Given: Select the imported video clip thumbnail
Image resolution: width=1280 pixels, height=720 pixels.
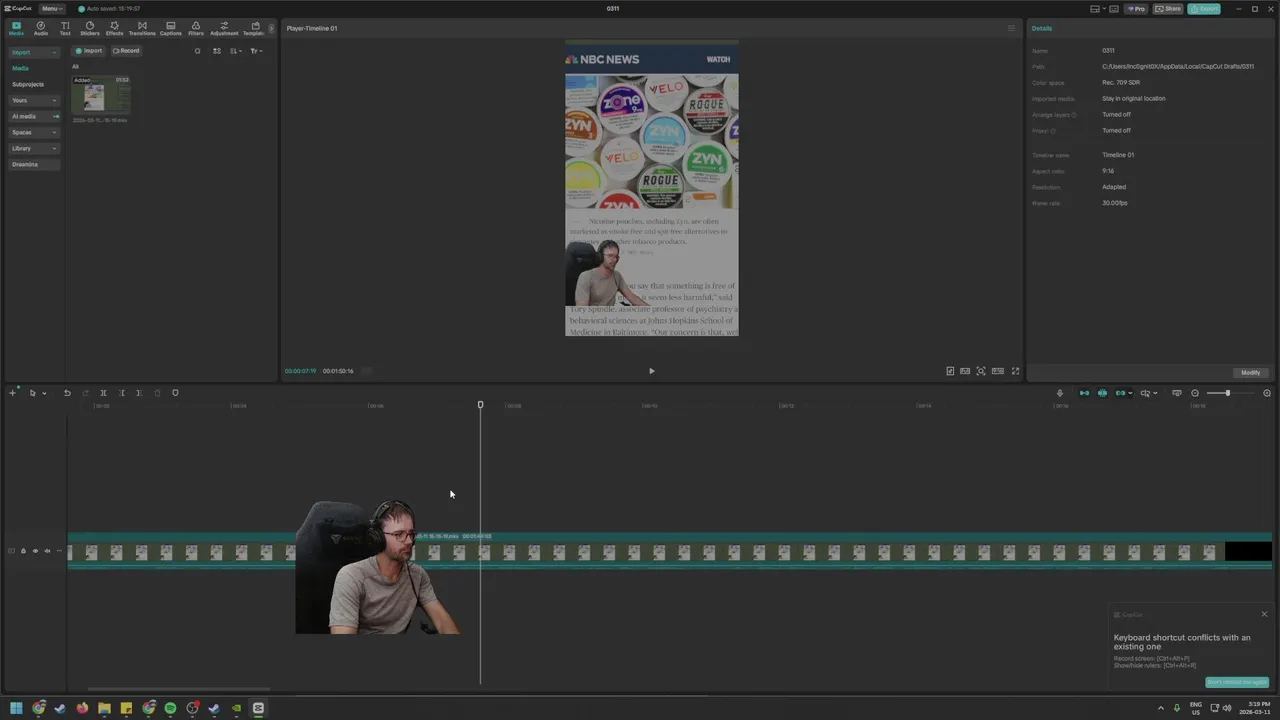Looking at the screenshot, I should coord(101,95).
